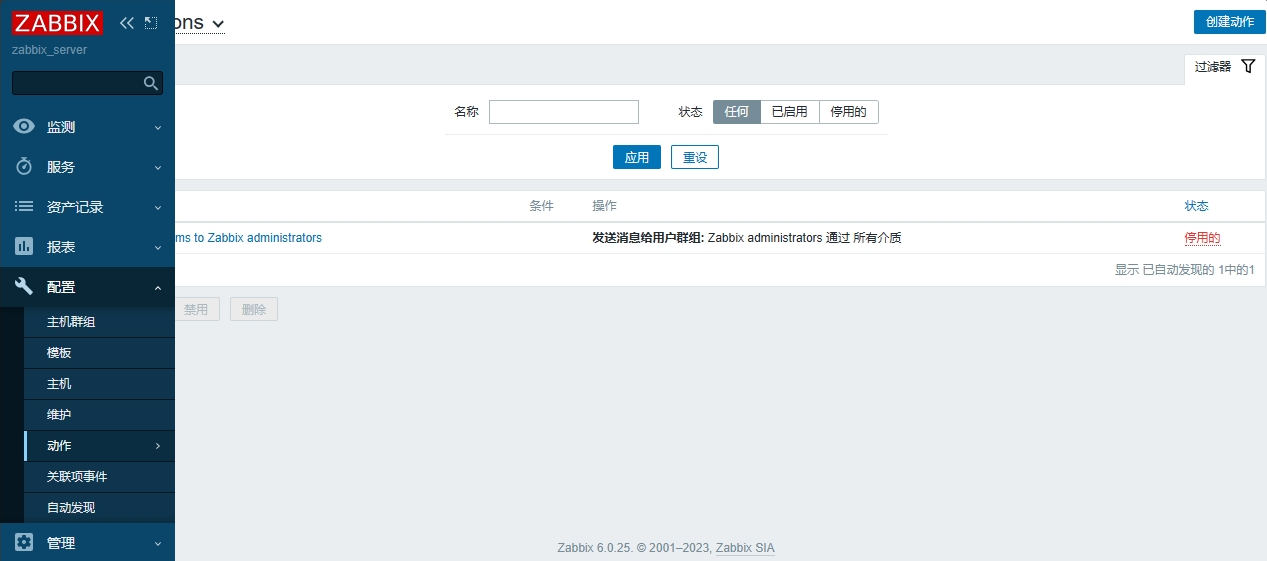Click the 创建动作 button
The image size is (1267, 561).
[x=1229, y=22]
